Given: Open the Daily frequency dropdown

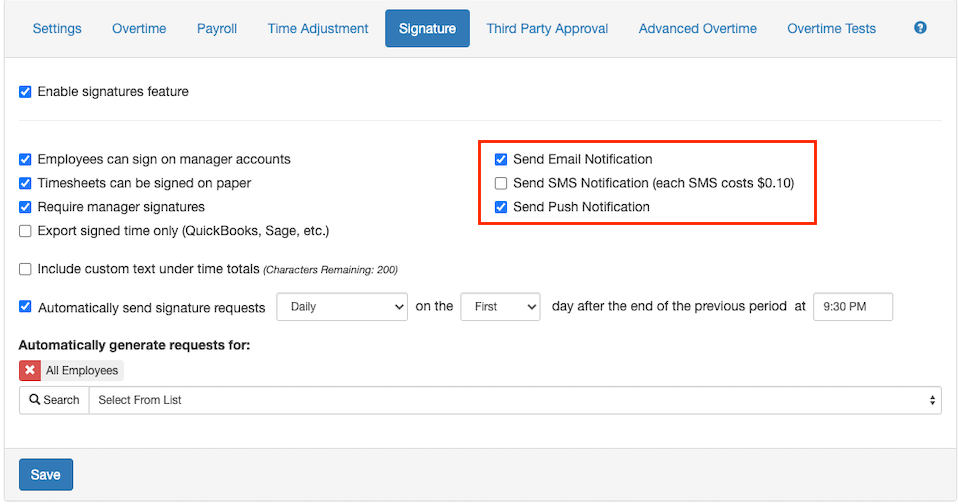Looking at the screenshot, I should click(341, 307).
